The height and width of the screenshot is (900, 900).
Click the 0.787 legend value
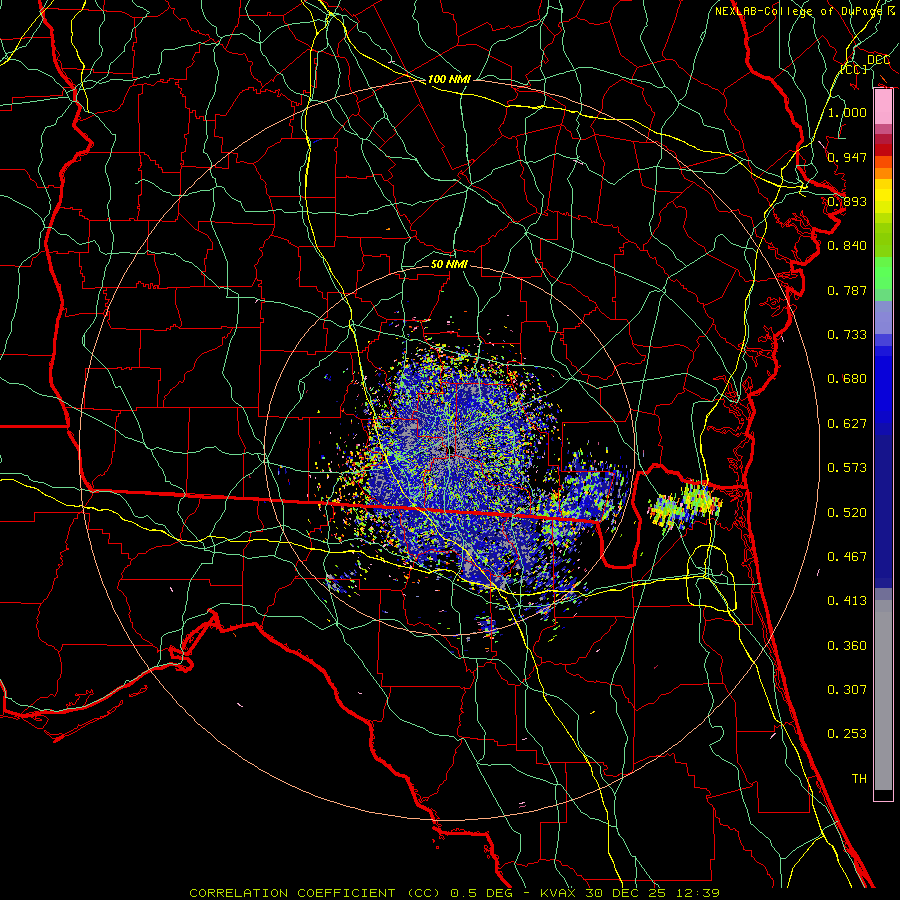click(847, 290)
